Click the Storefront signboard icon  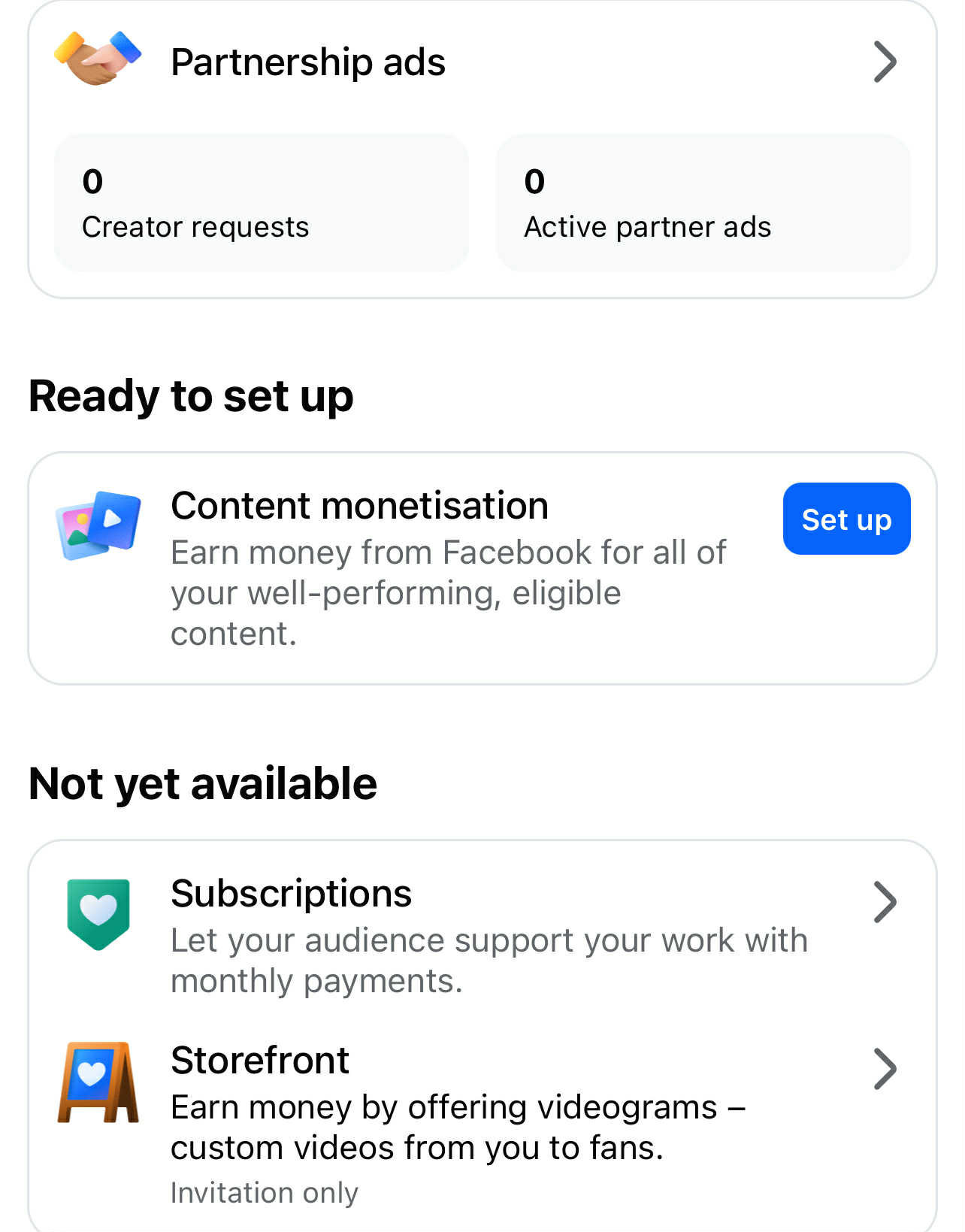[x=98, y=1082]
